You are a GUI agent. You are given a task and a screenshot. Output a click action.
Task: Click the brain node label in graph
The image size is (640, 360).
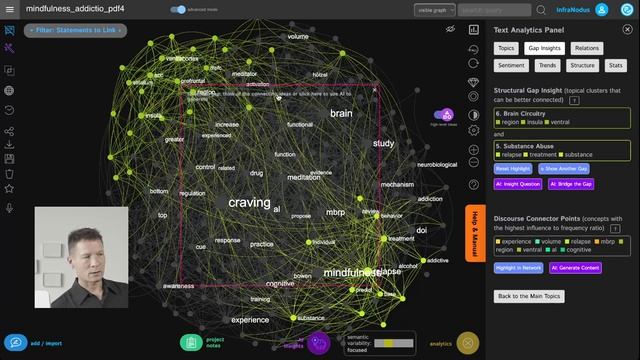(x=341, y=113)
